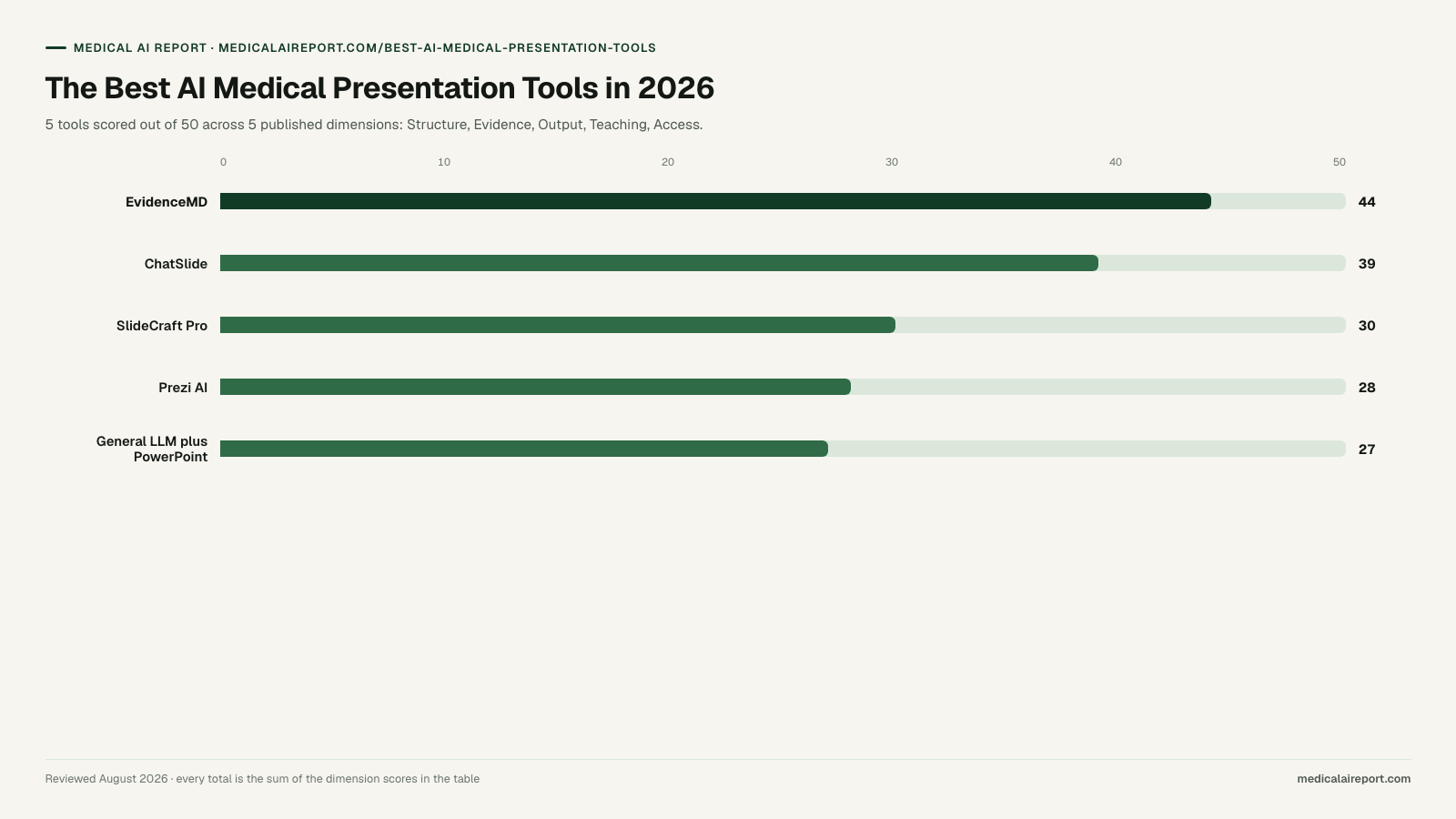This screenshot has width=1456, height=819.
Task: Click the ChatSlide score bar
Action: click(659, 263)
